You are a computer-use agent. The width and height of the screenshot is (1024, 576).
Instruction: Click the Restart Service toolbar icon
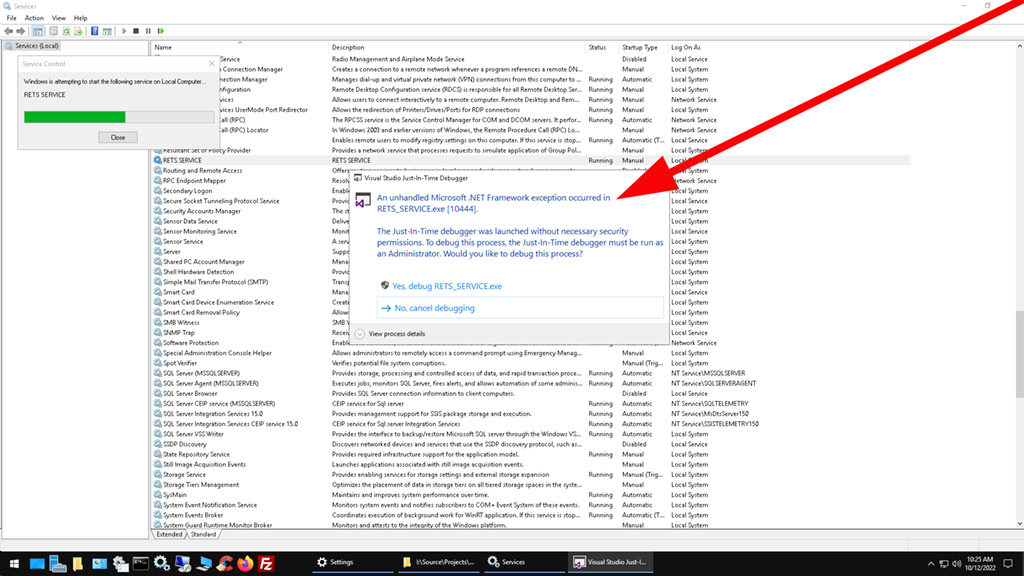pos(160,31)
